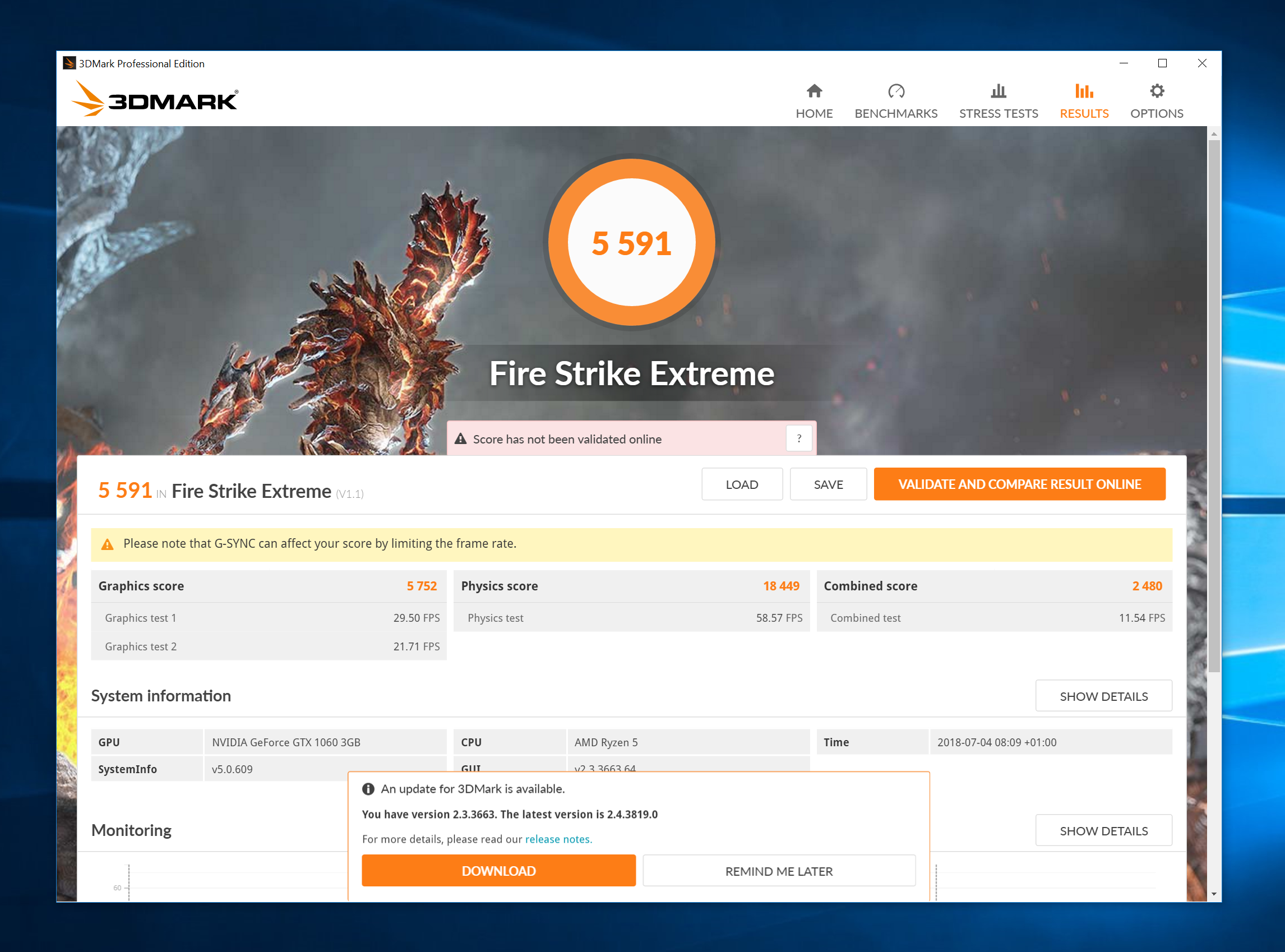Viewport: 1285px width, 952px height.
Task: Expand System information with Show Details
Action: tap(1103, 696)
